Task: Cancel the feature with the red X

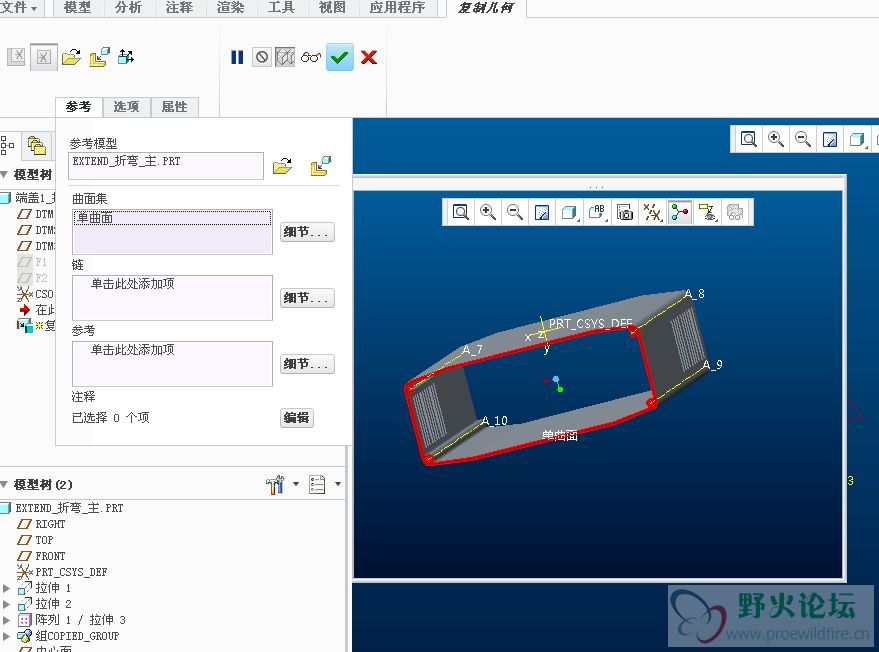Action: (369, 58)
